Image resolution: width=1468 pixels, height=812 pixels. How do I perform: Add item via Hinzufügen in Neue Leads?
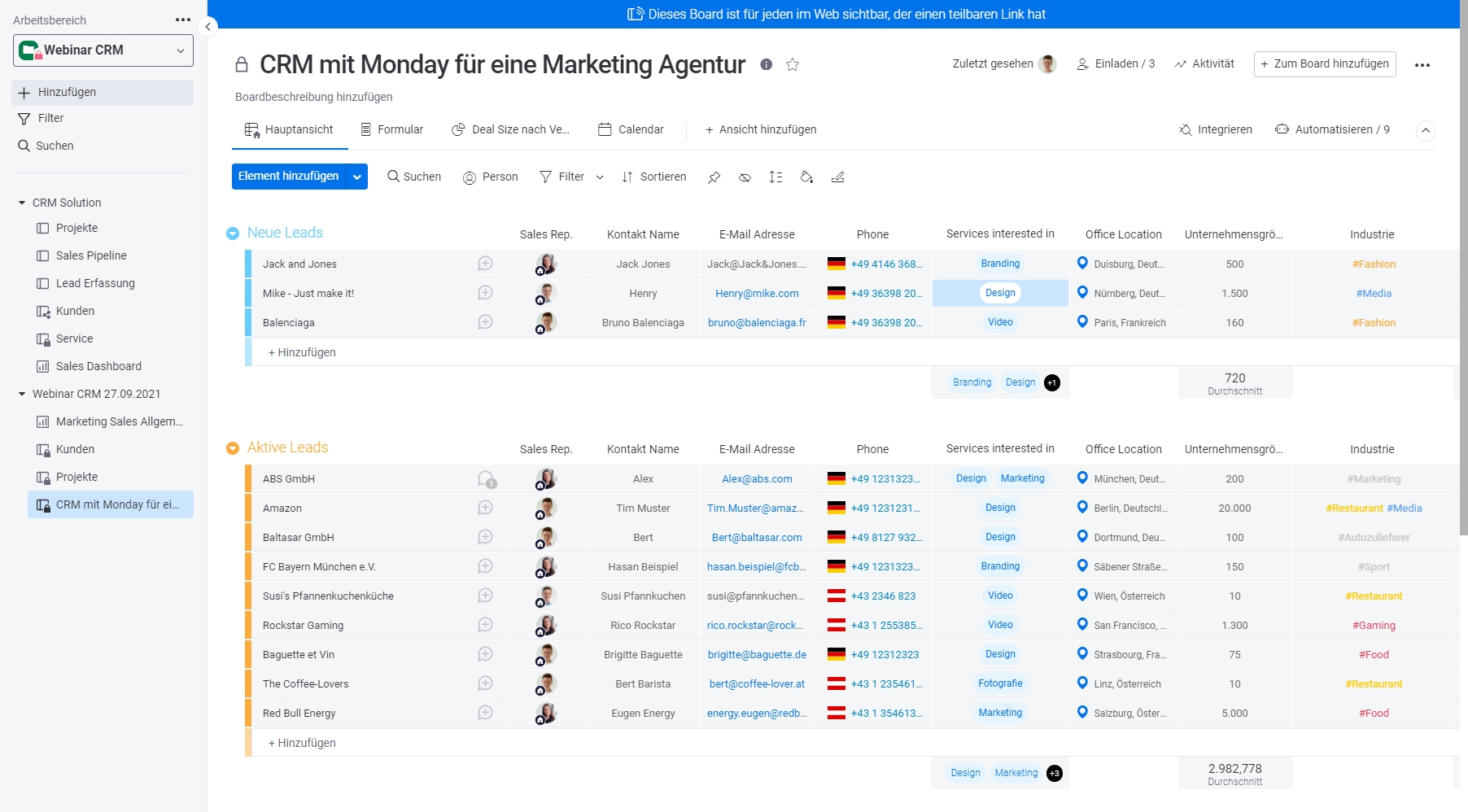pyautogui.click(x=302, y=352)
